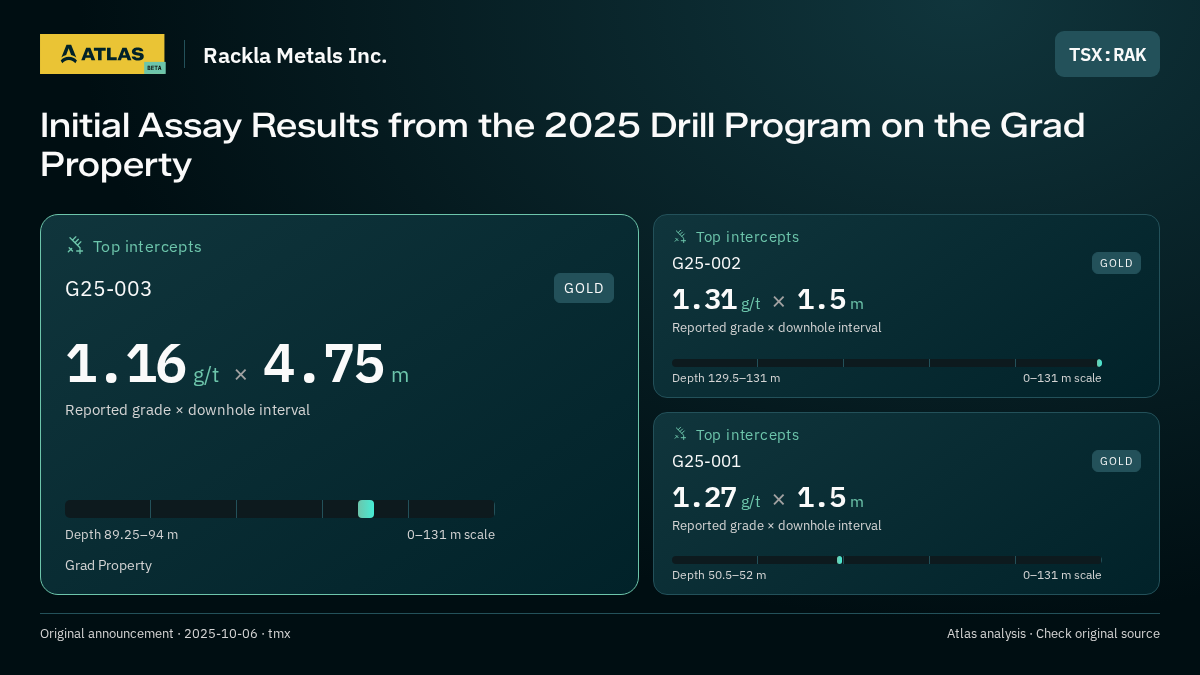
Task: Click the Rackla Metals Inc. company name
Action: pyautogui.click(x=295, y=55)
